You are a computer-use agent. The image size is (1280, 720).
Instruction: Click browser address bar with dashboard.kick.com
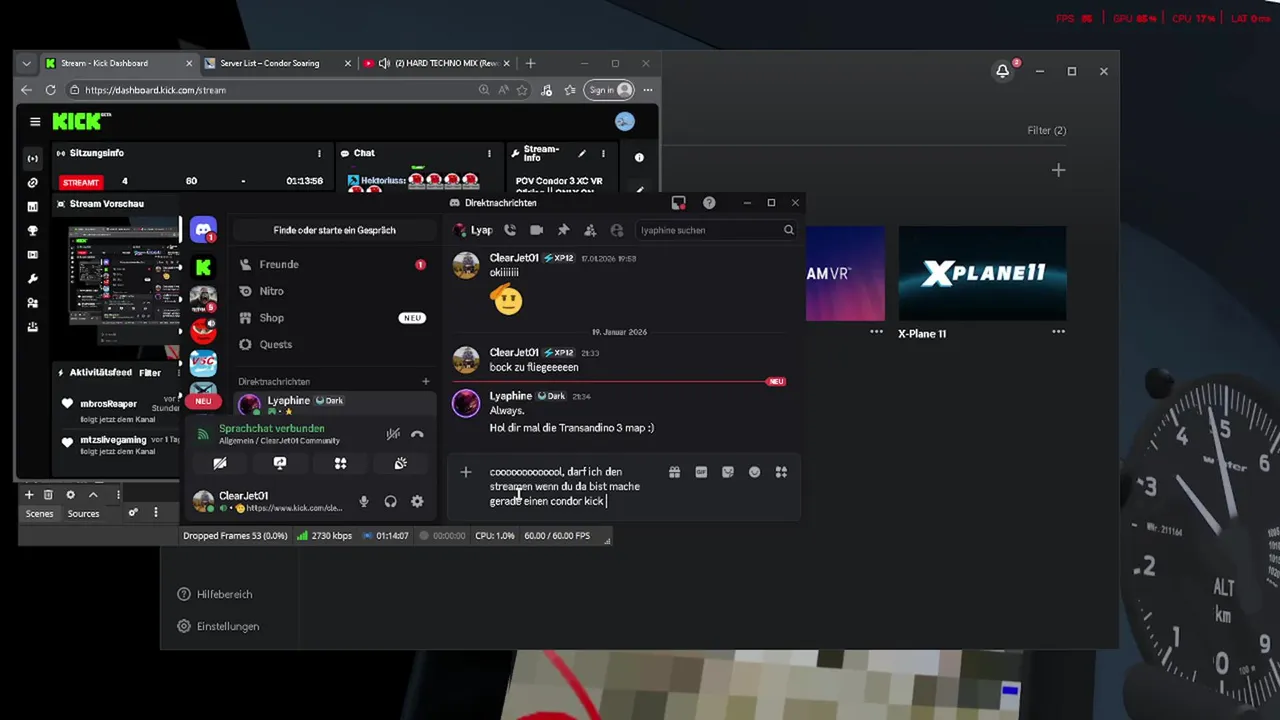tap(270, 90)
